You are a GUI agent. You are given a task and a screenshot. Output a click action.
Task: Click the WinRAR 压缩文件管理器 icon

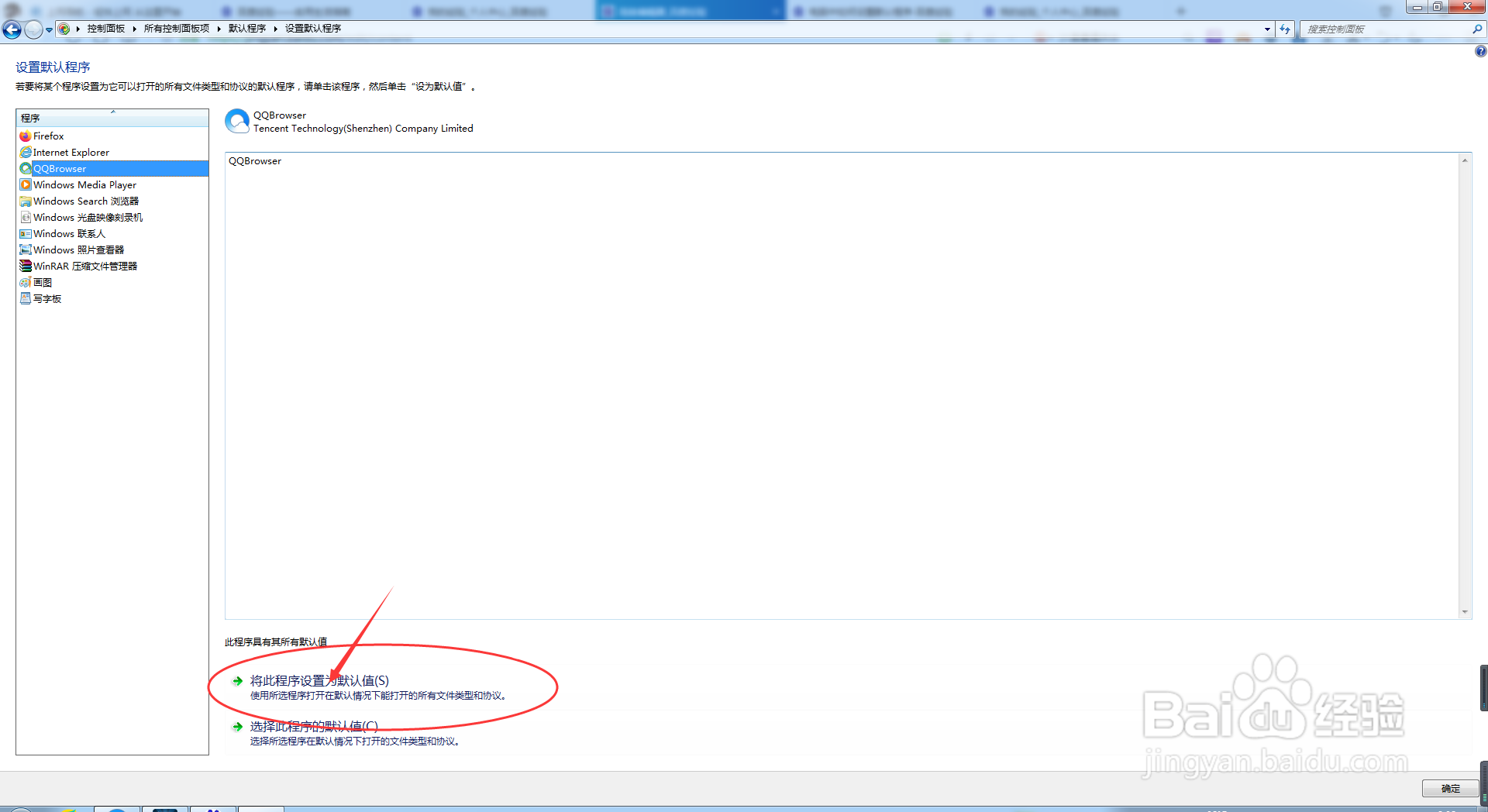(26, 267)
